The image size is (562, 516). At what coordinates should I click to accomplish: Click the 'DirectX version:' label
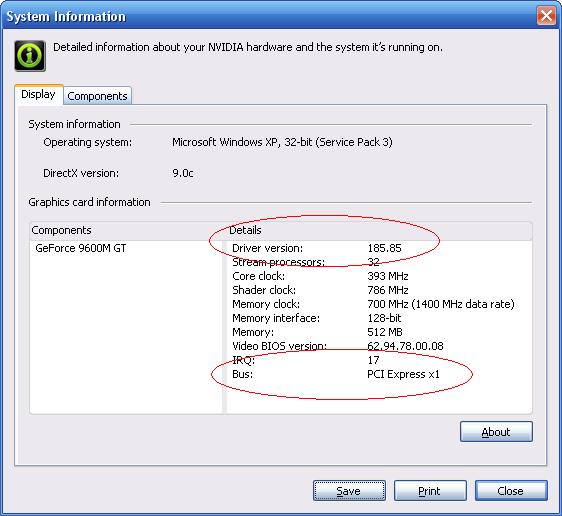coord(81,173)
